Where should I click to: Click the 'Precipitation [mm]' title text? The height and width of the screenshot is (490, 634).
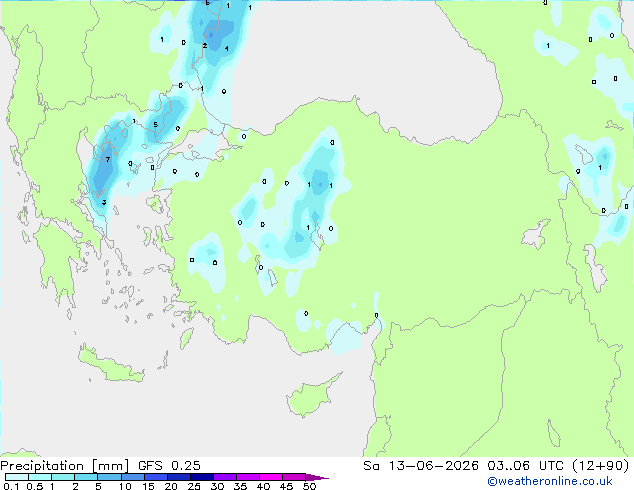click(65, 466)
